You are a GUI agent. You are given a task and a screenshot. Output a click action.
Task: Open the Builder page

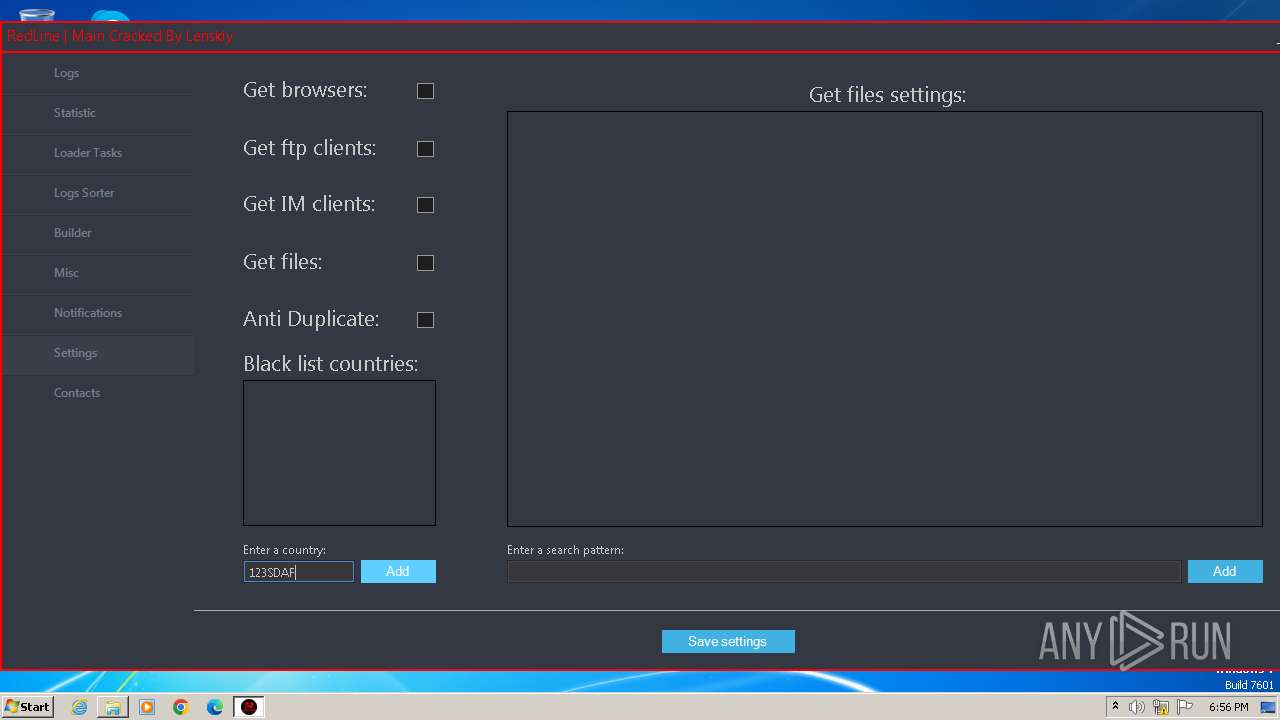(98, 233)
